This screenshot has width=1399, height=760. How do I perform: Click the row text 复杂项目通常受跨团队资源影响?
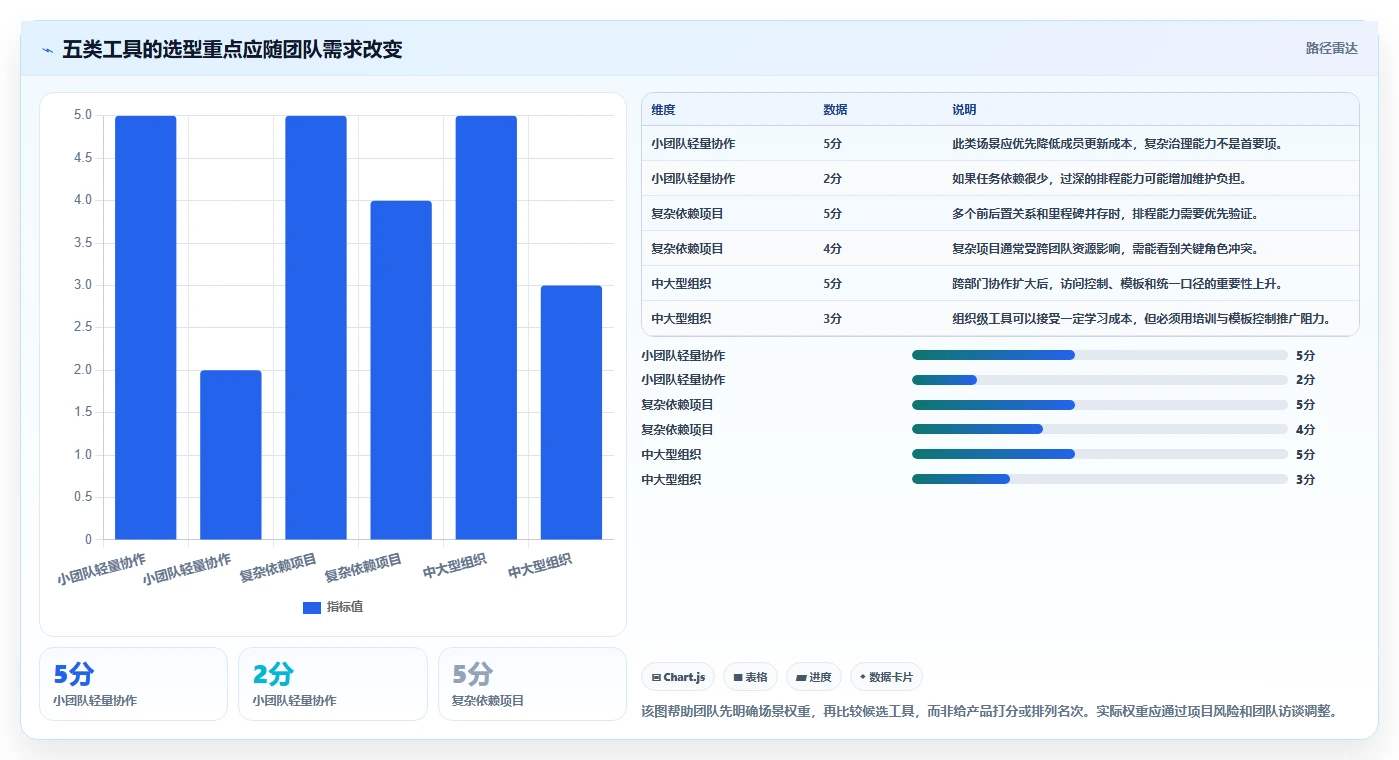[x=1037, y=249]
